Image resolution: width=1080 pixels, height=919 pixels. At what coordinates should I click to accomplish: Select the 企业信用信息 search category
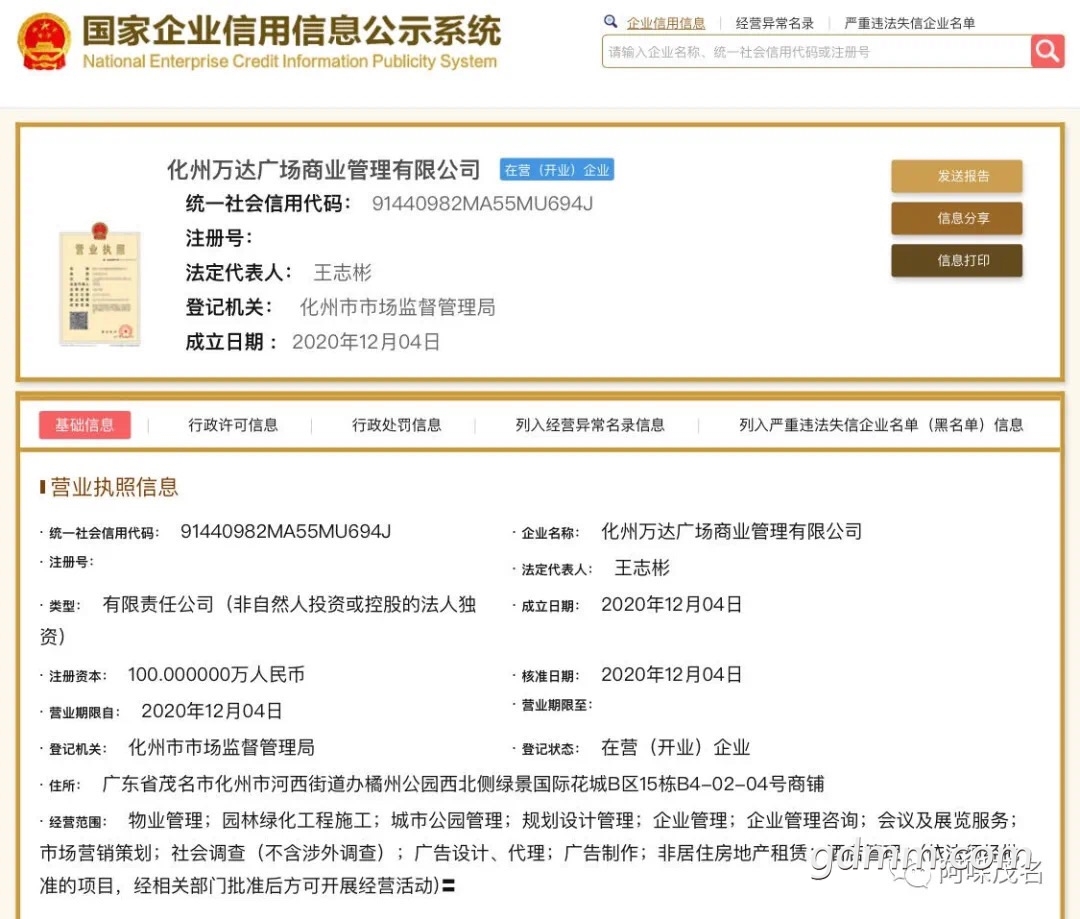tap(665, 23)
